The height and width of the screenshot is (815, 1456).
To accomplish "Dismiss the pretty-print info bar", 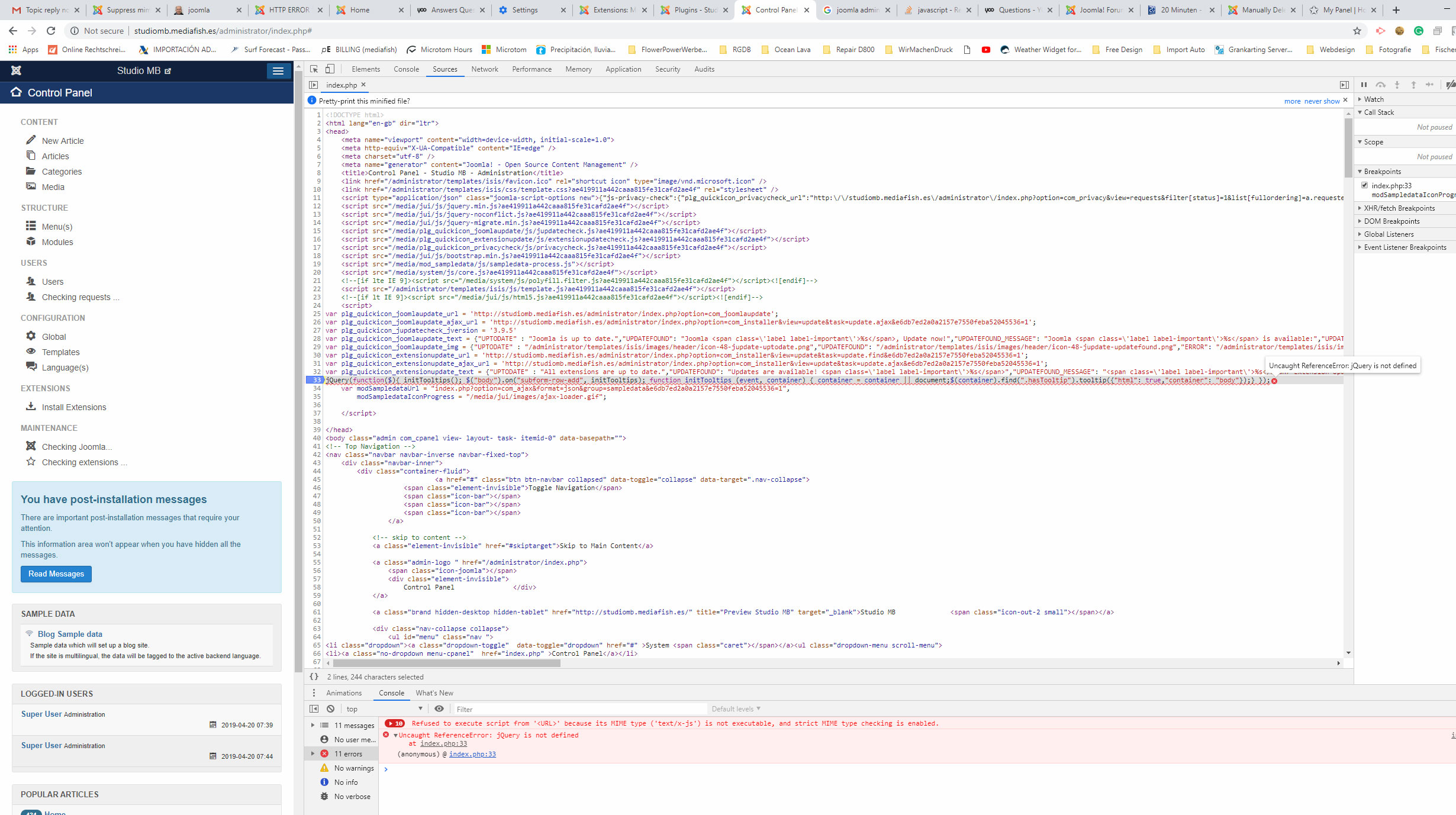I will click(1345, 100).
